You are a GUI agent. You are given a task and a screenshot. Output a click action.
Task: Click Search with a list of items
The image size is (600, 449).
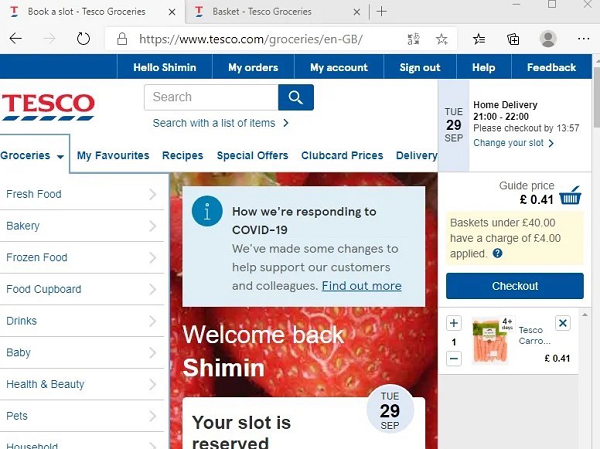click(x=220, y=123)
